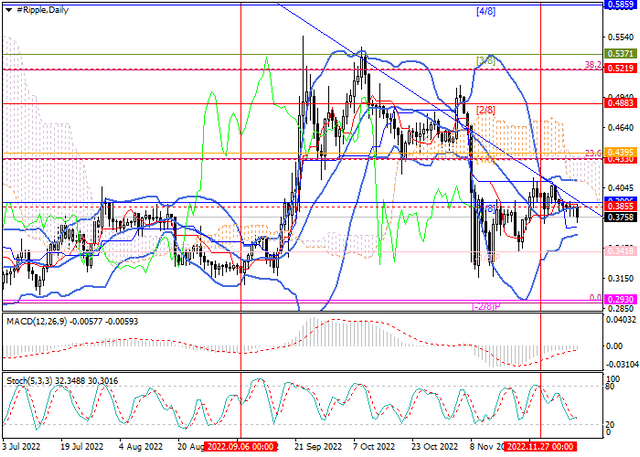Select the black 0.3758 current price label
Screen dimensions: 640x457
[x=620, y=217]
